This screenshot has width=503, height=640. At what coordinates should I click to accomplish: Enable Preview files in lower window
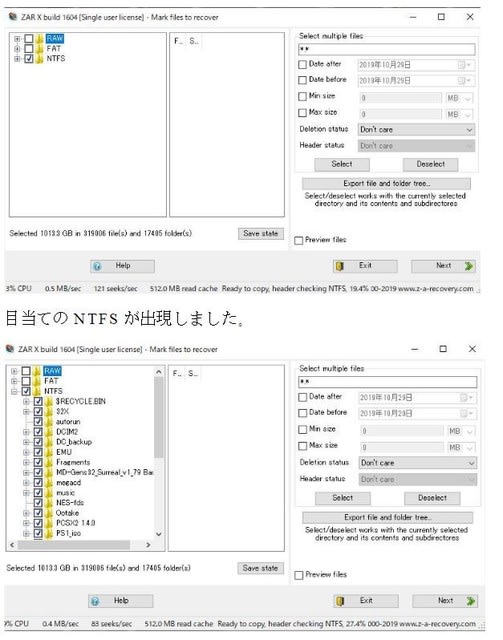pos(299,575)
